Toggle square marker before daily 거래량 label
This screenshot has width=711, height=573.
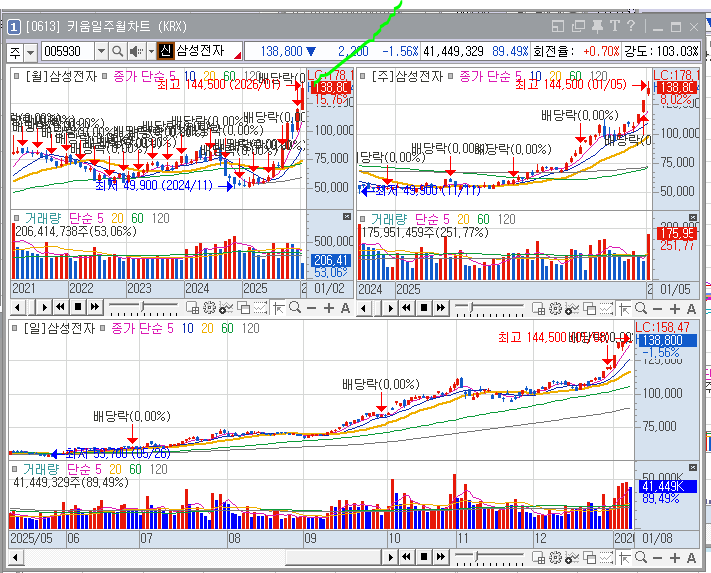pos(15,469)
